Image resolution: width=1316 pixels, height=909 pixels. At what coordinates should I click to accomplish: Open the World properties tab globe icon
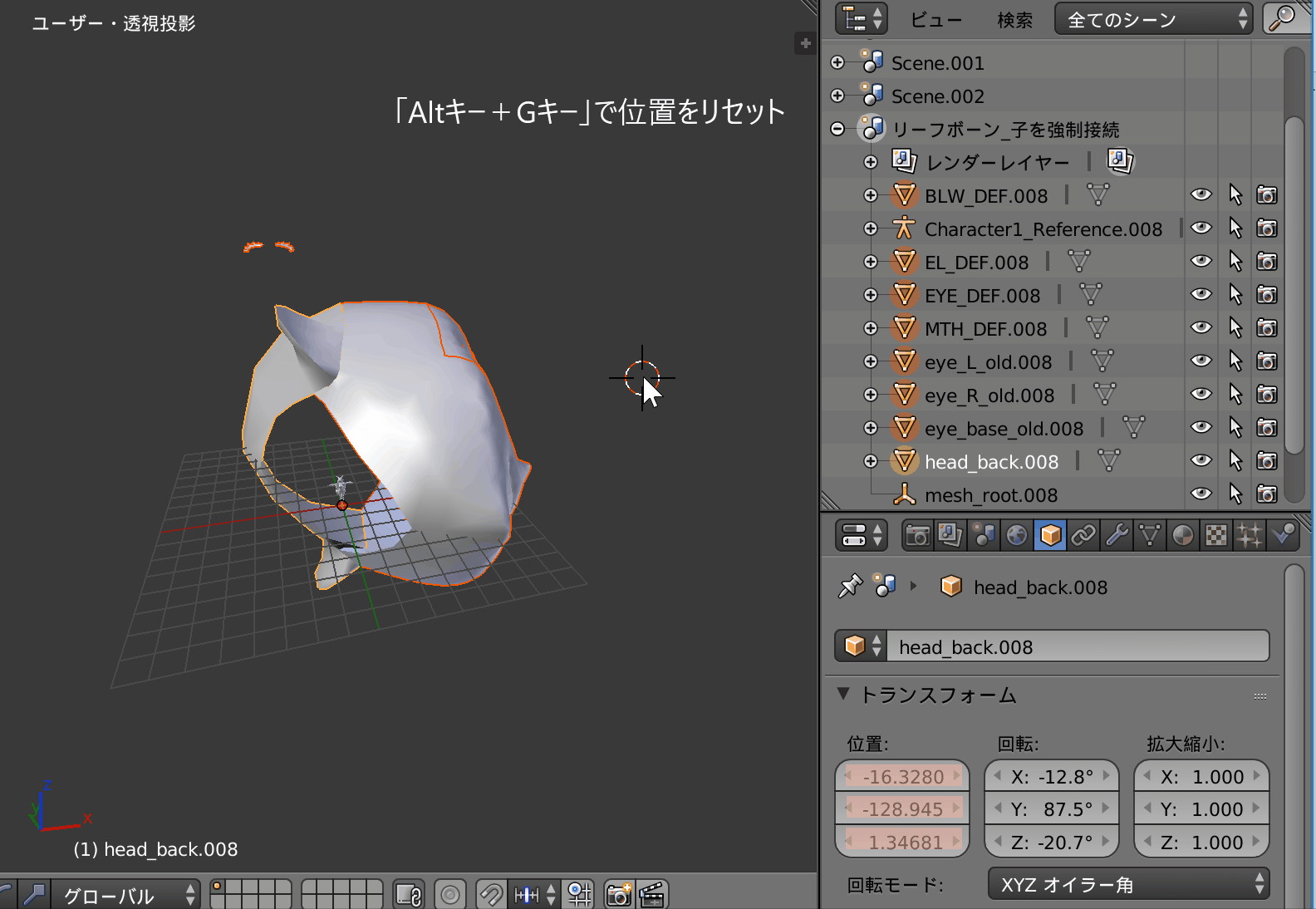pyautogui.click(x=1017, y=536)
